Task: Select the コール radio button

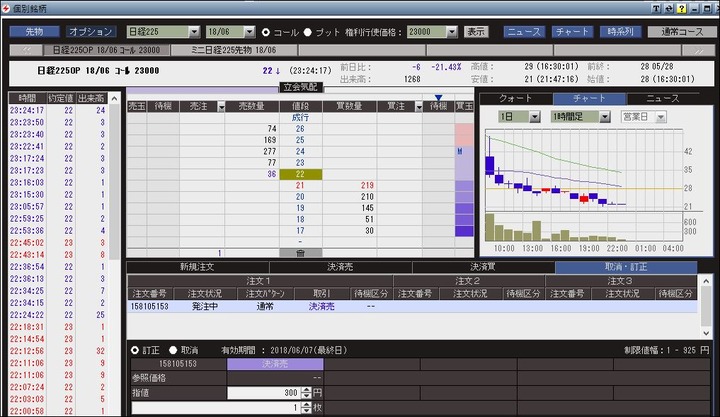Action: pos(266,32)
